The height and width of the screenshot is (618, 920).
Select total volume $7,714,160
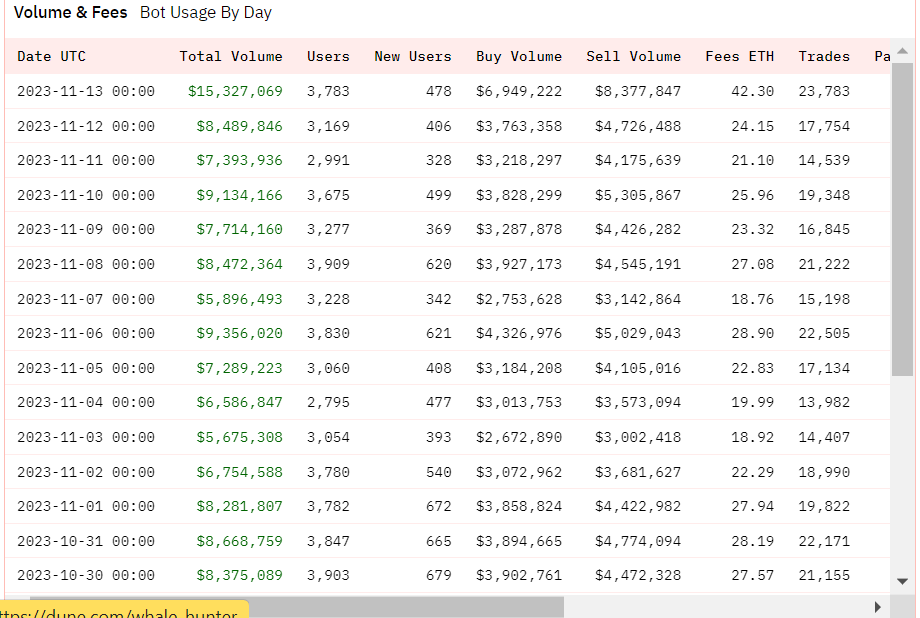(239, 229)
